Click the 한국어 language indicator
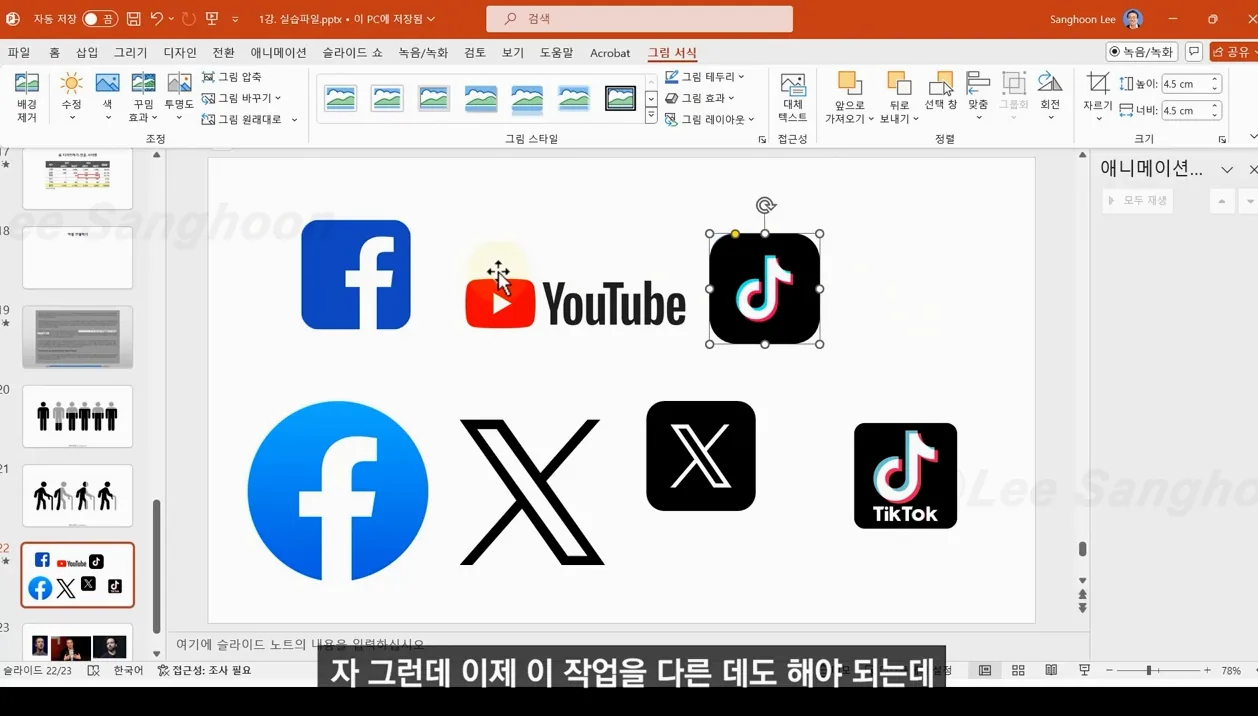The height and width of the screenshot is (716, 1258). [128, 670]
